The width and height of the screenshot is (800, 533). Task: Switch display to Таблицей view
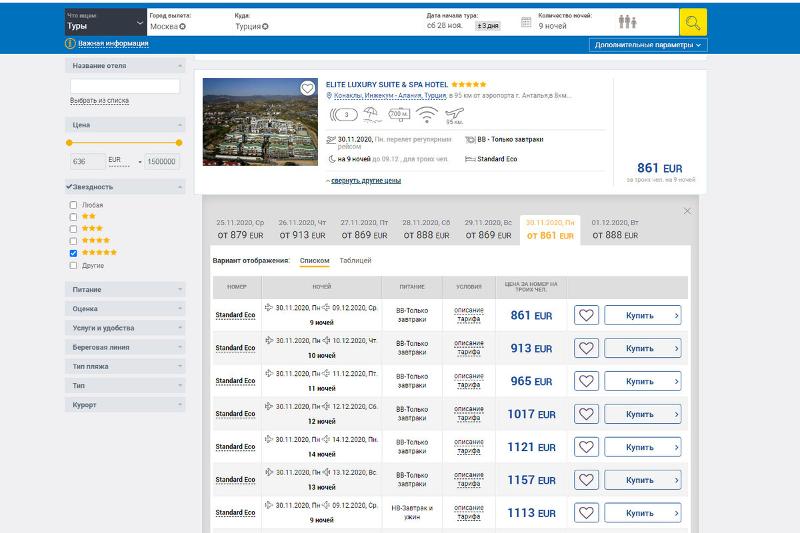(x=355, y=261)
